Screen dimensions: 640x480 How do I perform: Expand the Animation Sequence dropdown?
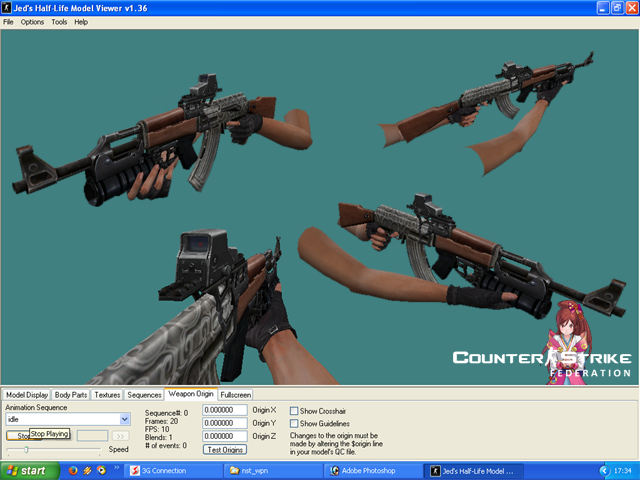124,419
